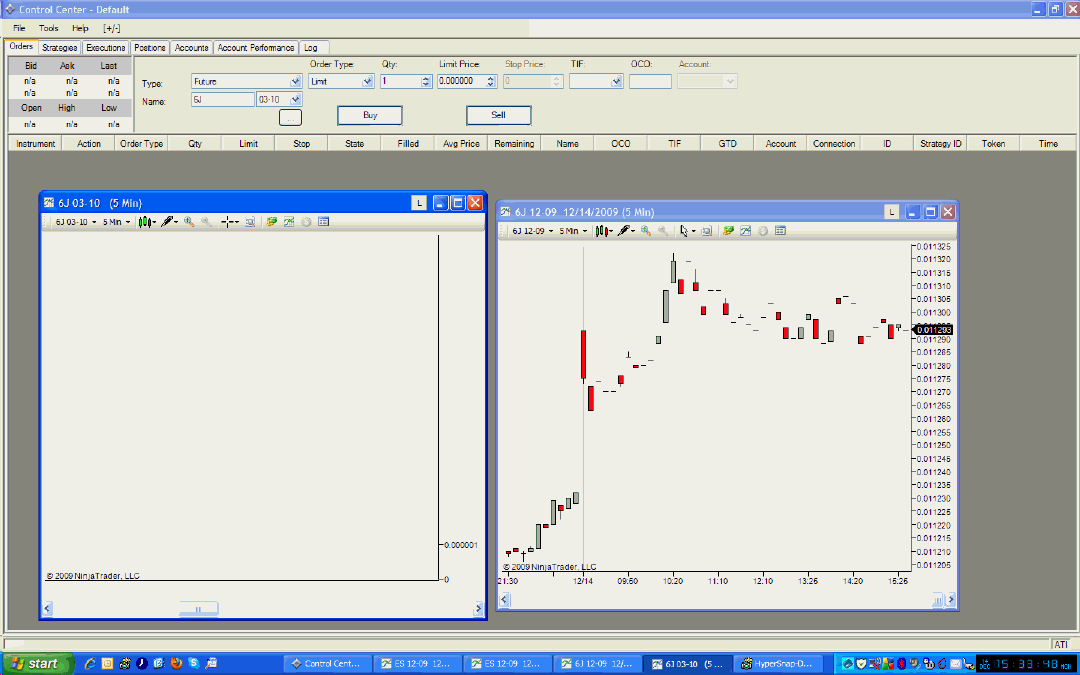This screenshot has width=1080, height=675.
Task: Switch to the Positions tab
Action: pyautogui.click(x=149, y=48)
